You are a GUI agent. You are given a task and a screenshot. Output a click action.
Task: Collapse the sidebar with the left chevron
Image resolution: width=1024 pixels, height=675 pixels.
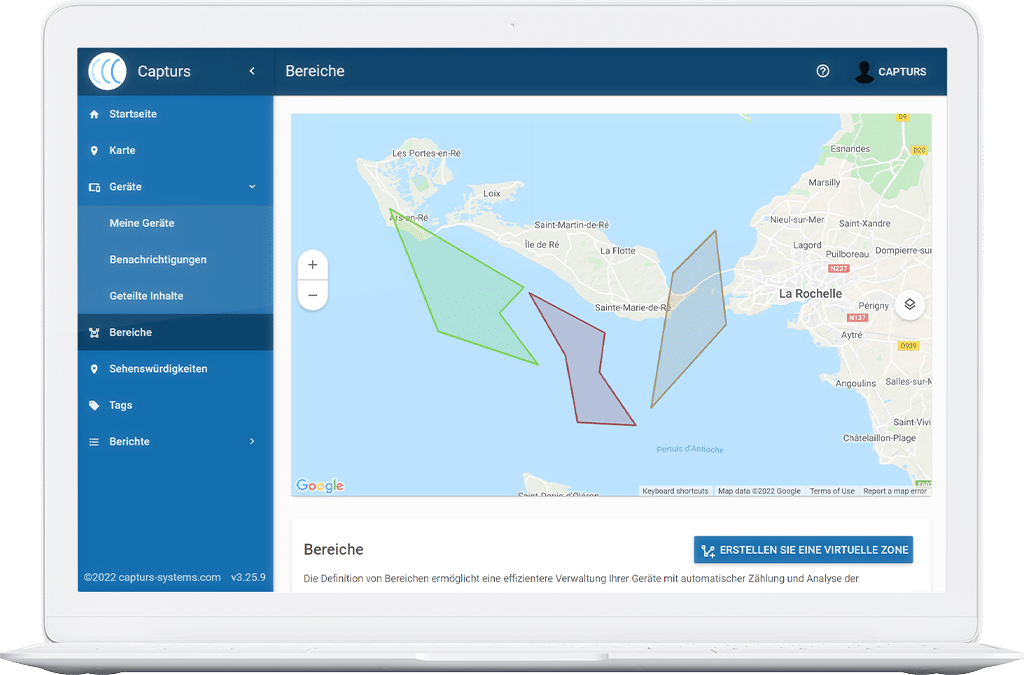click(x=252, y=71)
